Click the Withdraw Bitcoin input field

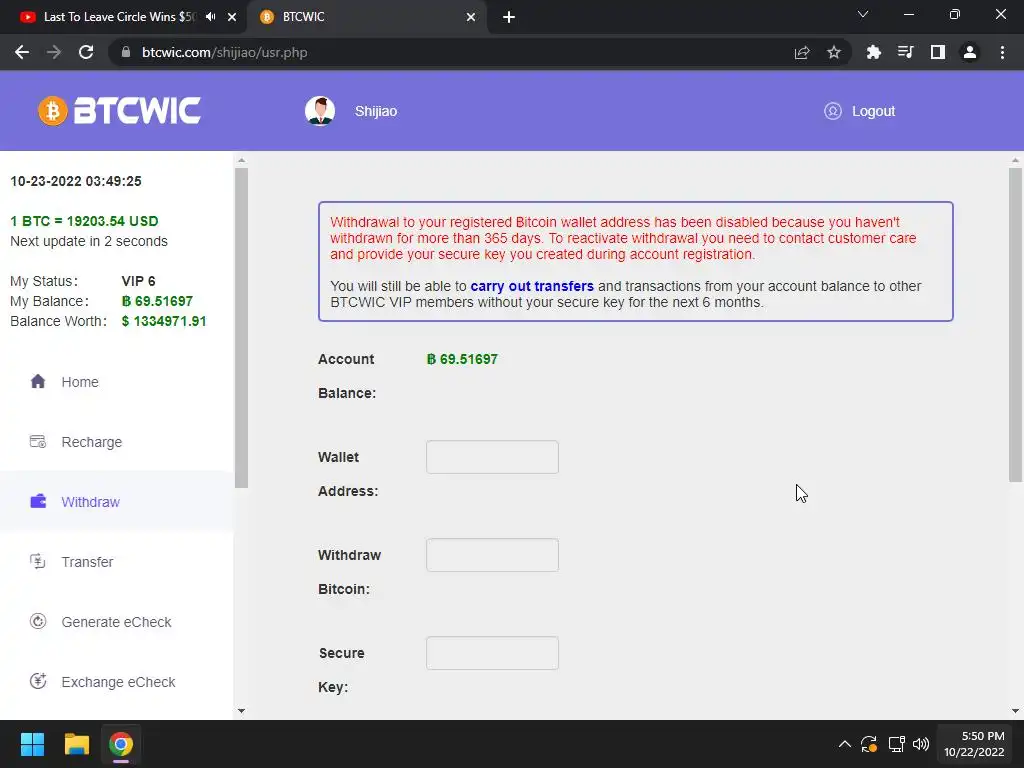click(492, 555)
